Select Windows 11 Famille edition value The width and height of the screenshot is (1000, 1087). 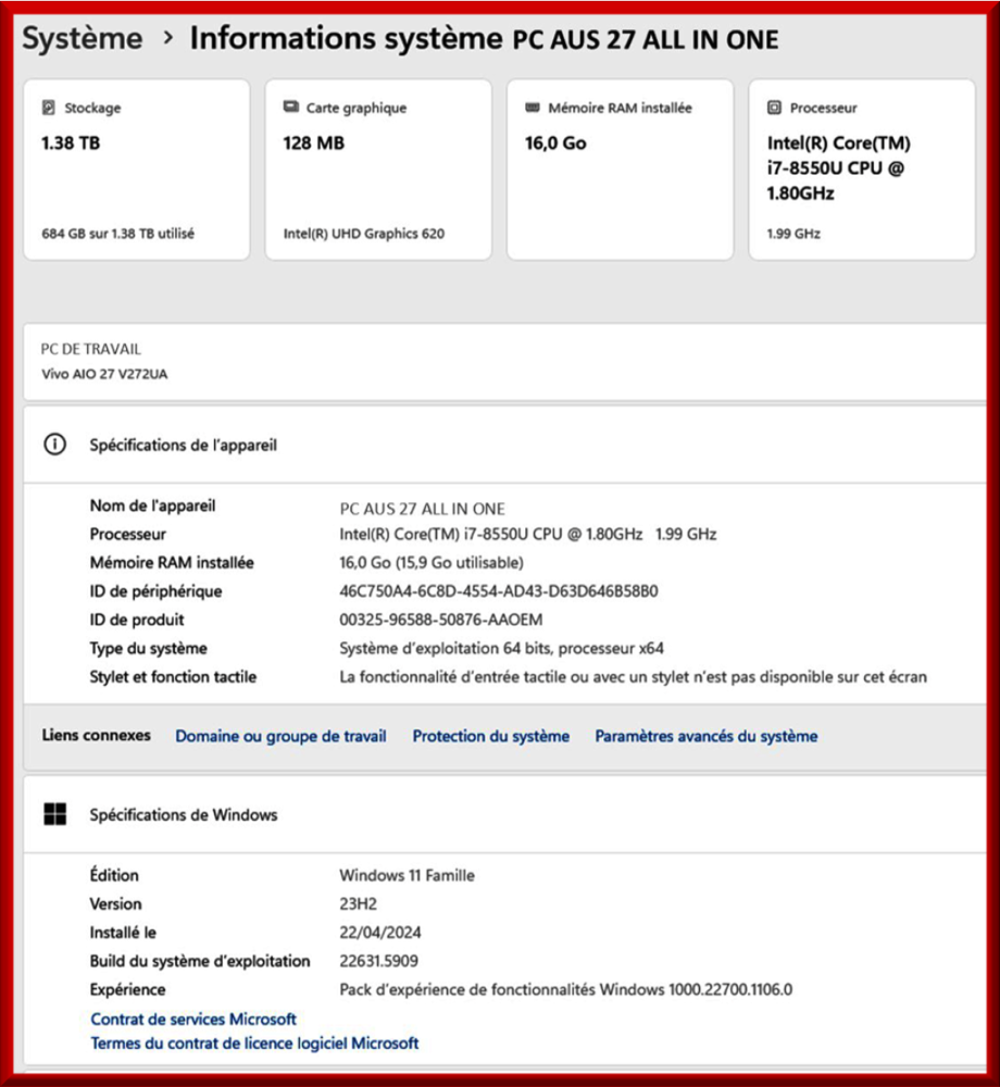click(407, 876)
